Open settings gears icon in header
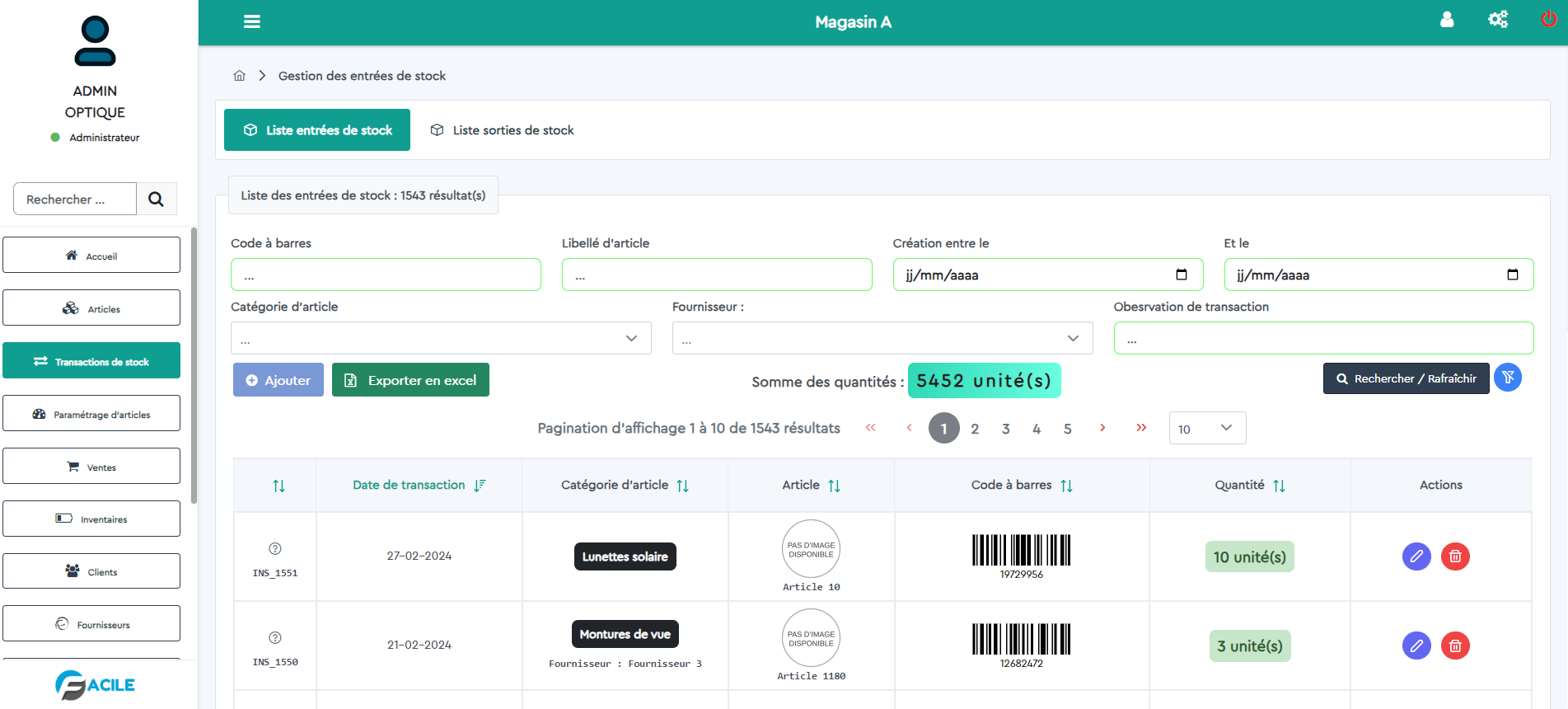Image resolution: width=1568 pixels, height=709 pixels. (1498, 20)
